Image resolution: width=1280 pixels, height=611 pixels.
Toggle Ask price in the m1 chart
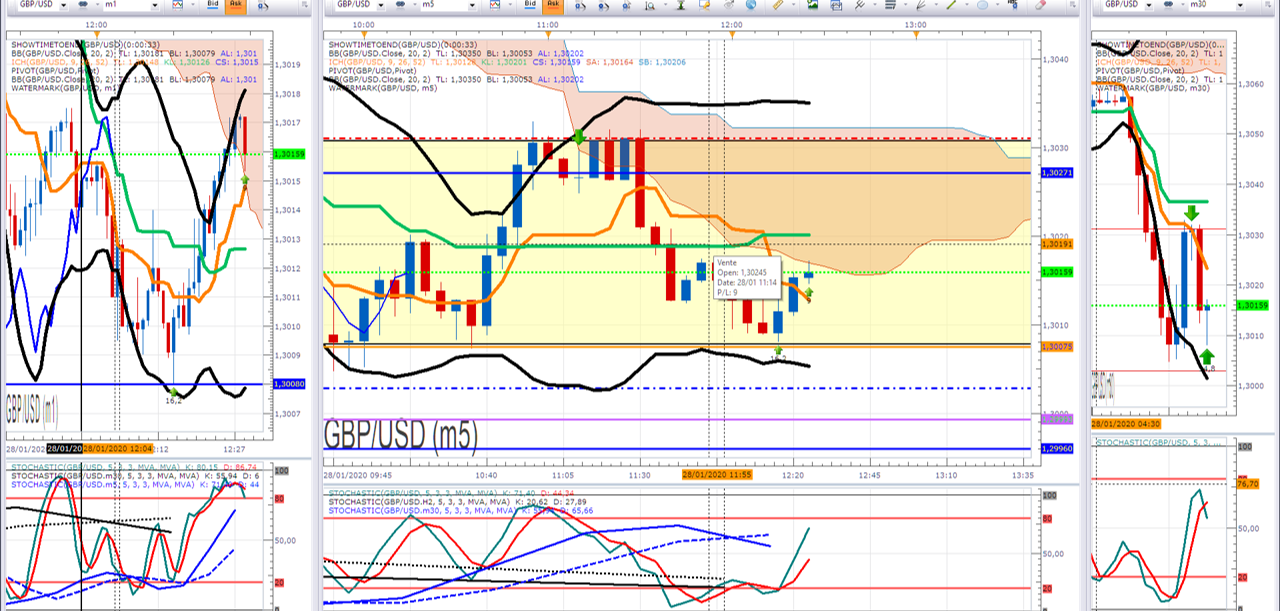(x=236, y=5)
